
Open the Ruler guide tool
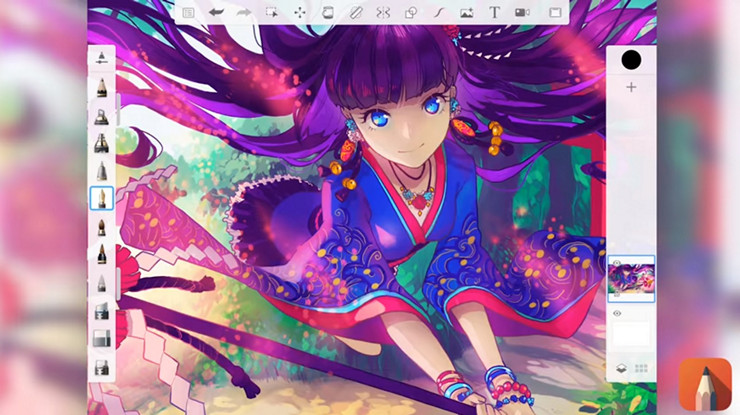pyautogui.click(x=355, y=12)
